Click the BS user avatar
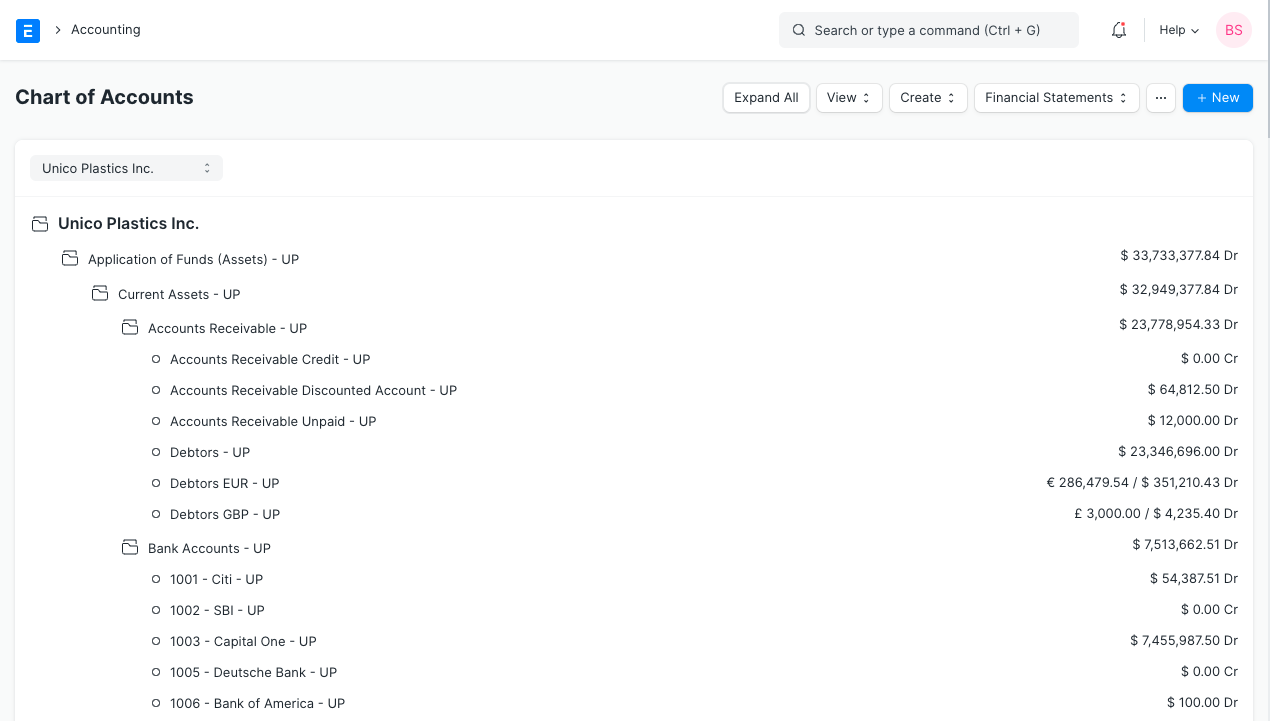 click(1233, 30)
